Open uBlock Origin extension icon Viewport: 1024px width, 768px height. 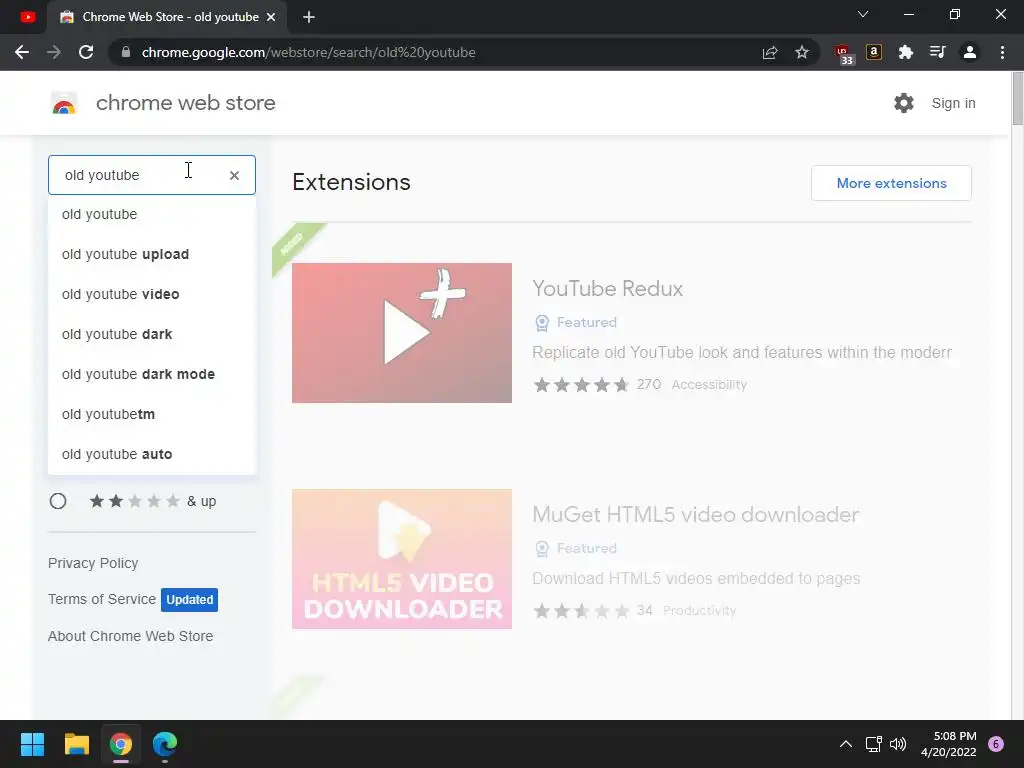[844, 54]
